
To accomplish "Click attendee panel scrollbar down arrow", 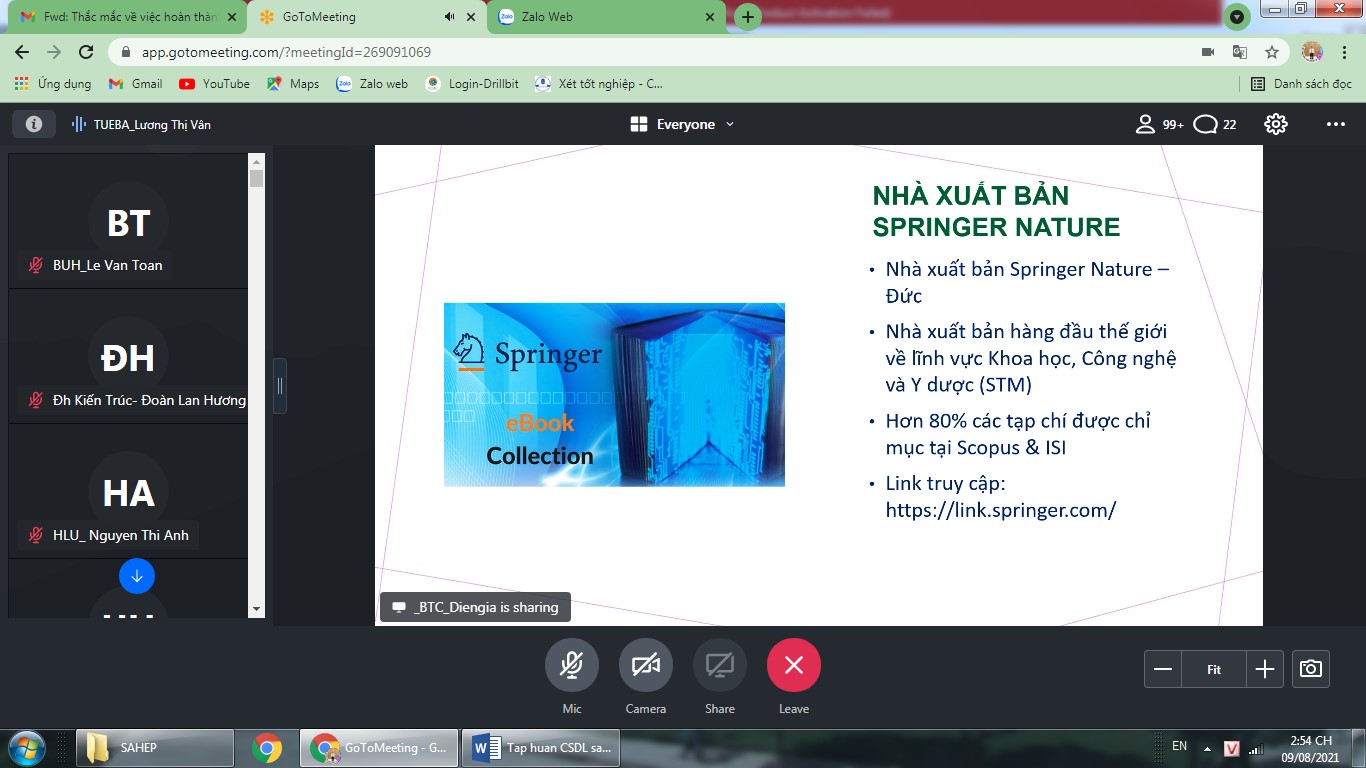I will (257, 609).
